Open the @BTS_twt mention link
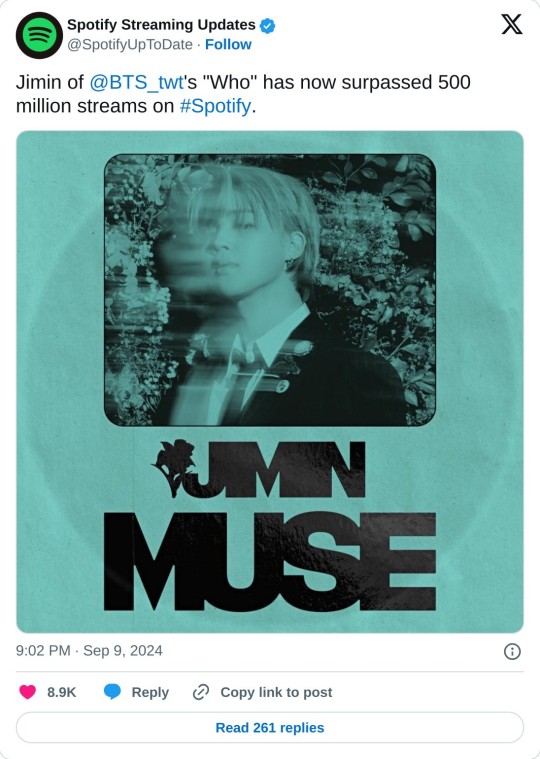The height and width of the screenshot is (759, 540). pos(136,82)
